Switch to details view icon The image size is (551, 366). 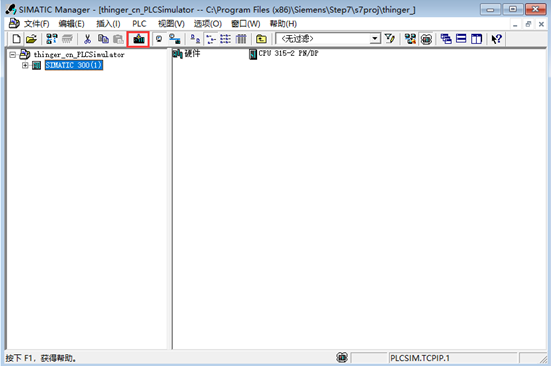[241, 39]
